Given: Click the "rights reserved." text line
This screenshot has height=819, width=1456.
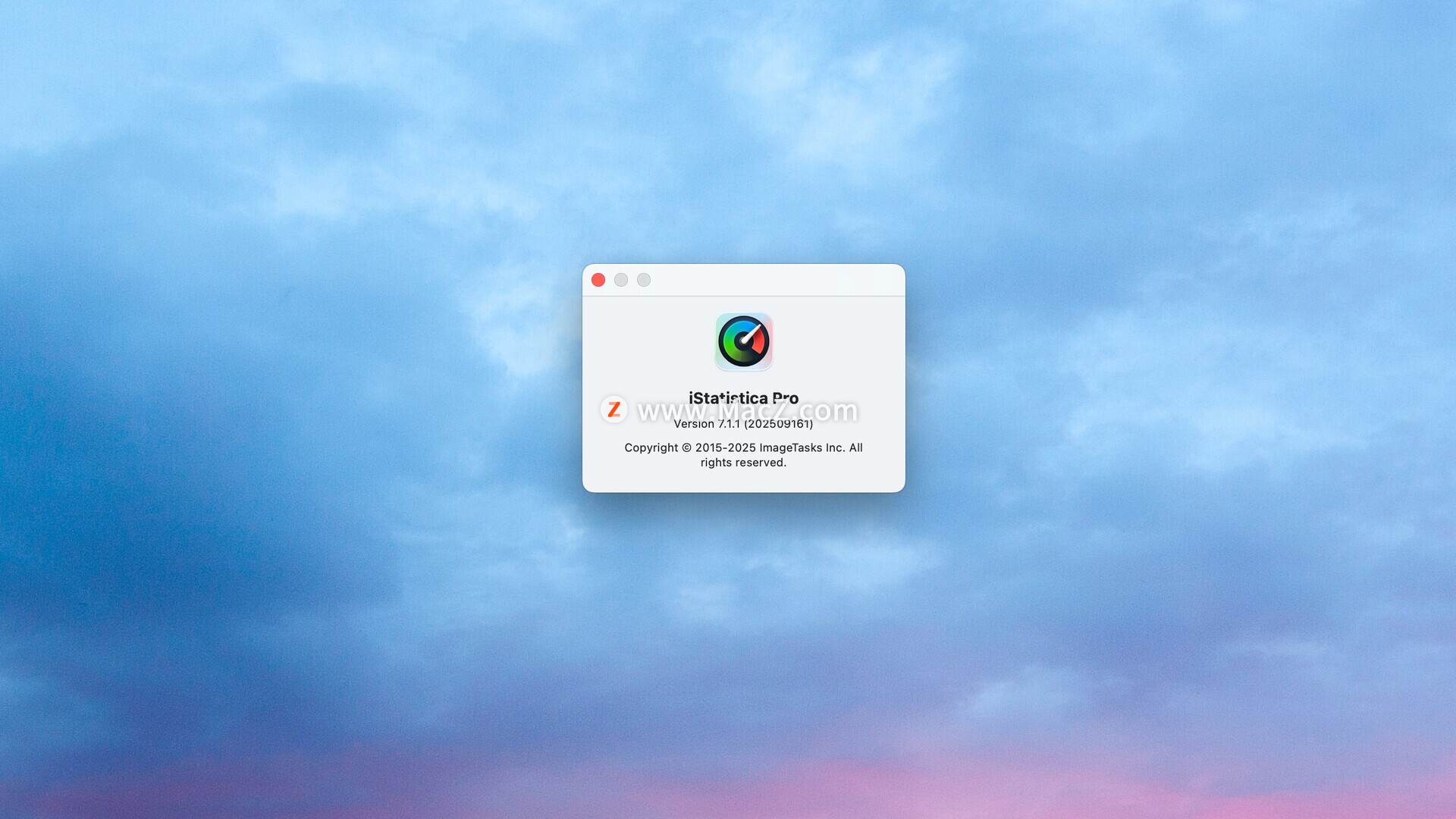Looking at the screenshot, I should pos(743,463).
